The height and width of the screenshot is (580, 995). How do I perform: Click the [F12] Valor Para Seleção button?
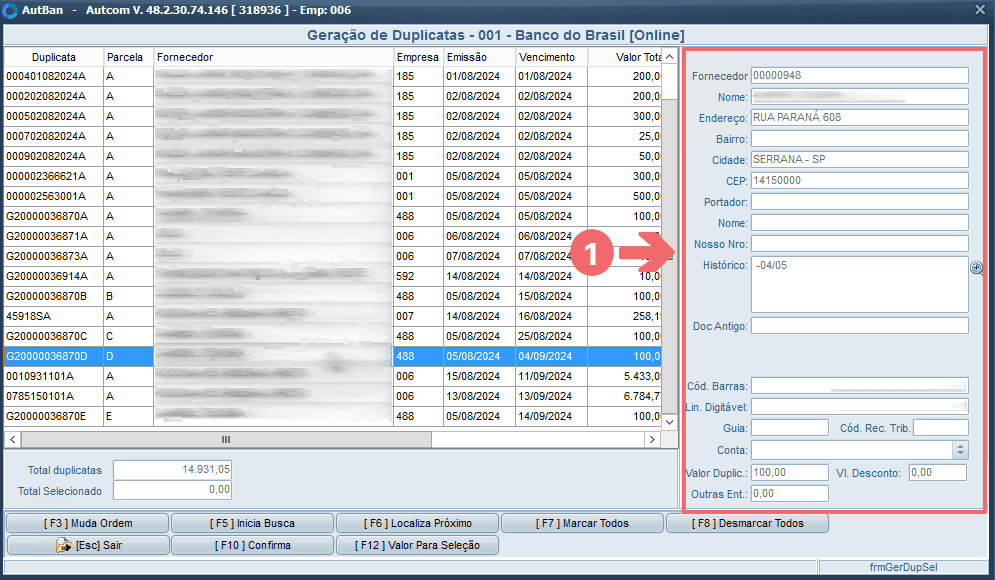tap(418, 545)
